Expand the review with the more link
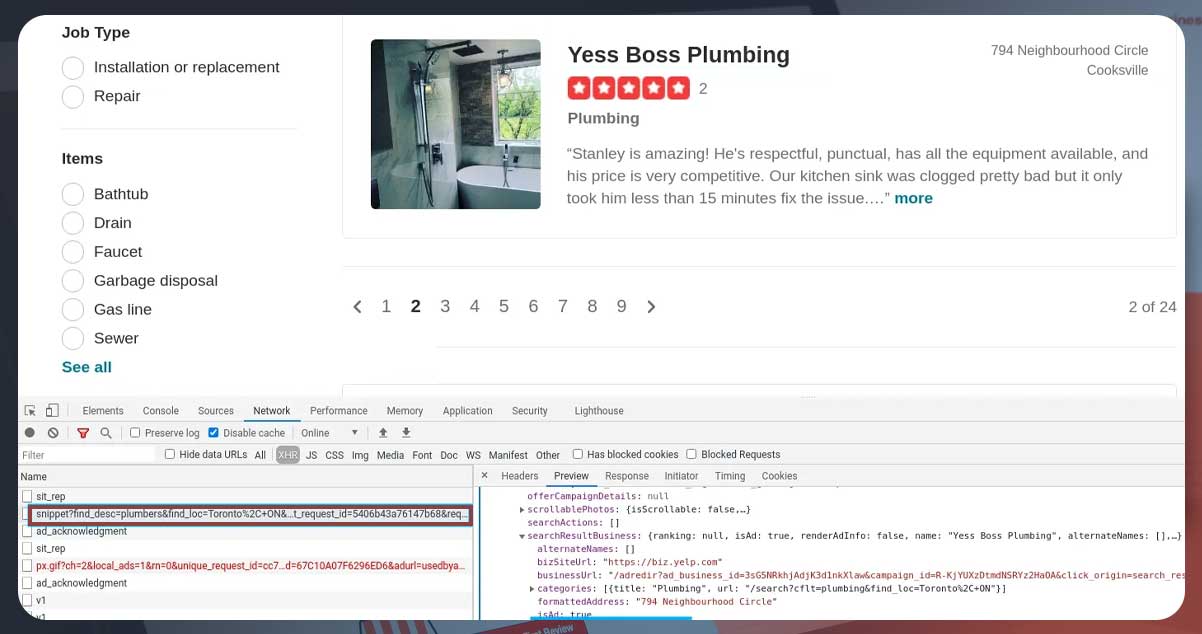Image resolution: width=1202 pixels, height=634 pixels. point(913,198)
